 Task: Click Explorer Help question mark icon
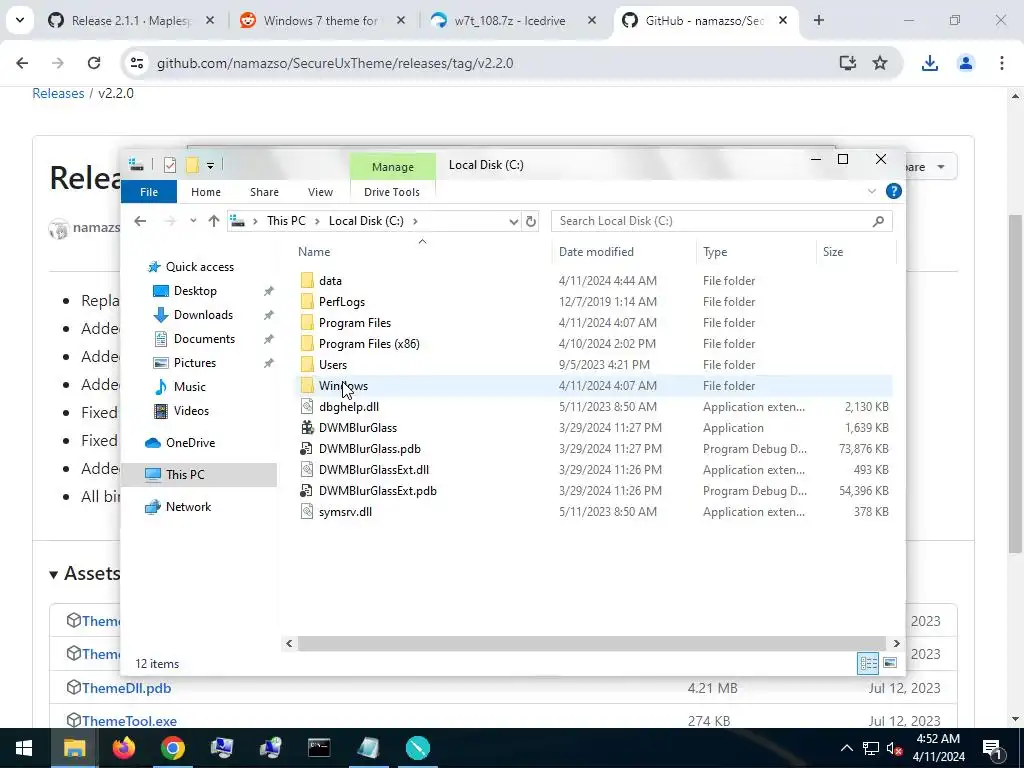[893, 191]
